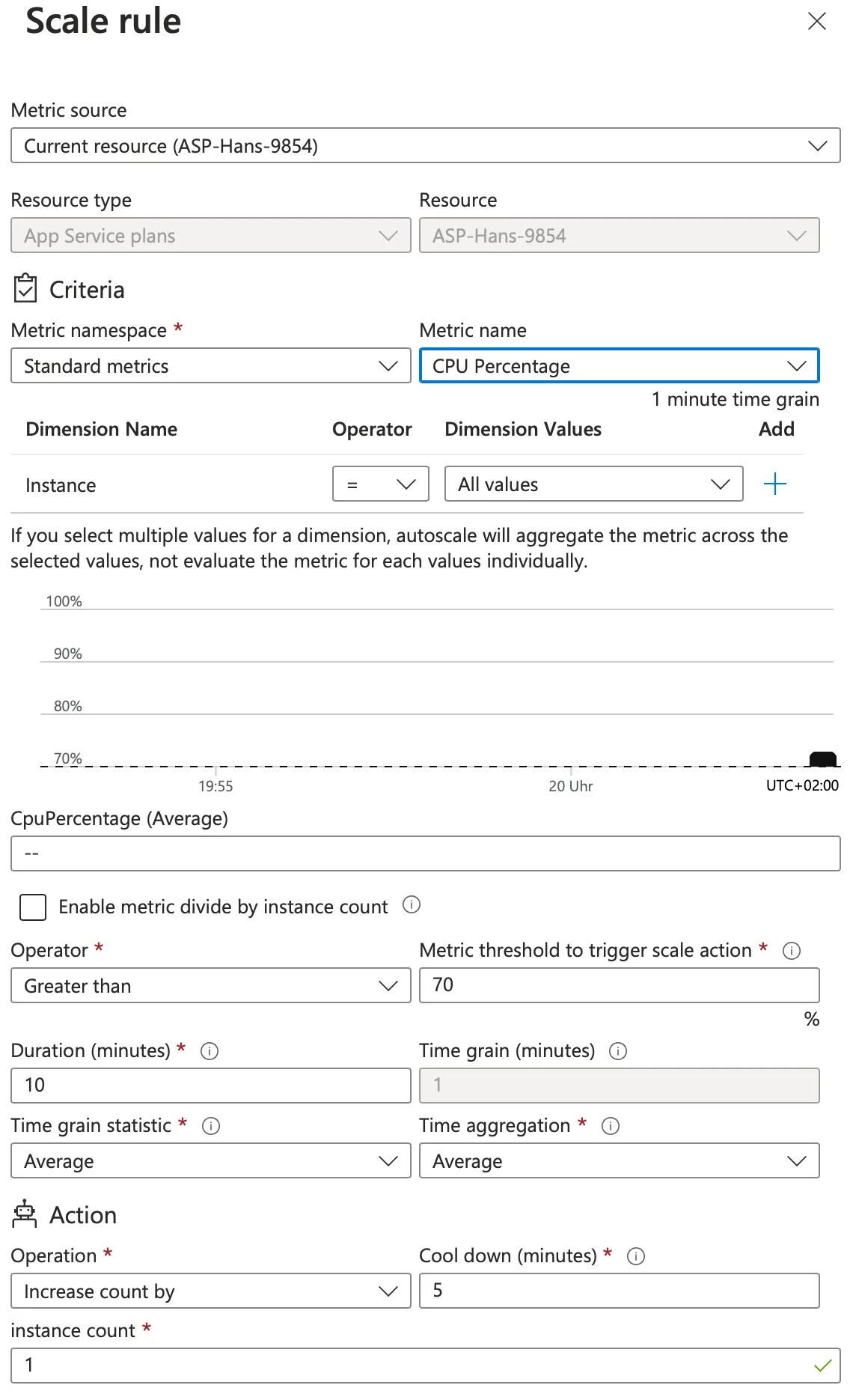This screenshot has height=1400, width=850.
Task: Open the dimension Operator equals dropdown
Action: click(x=380, y=484)
